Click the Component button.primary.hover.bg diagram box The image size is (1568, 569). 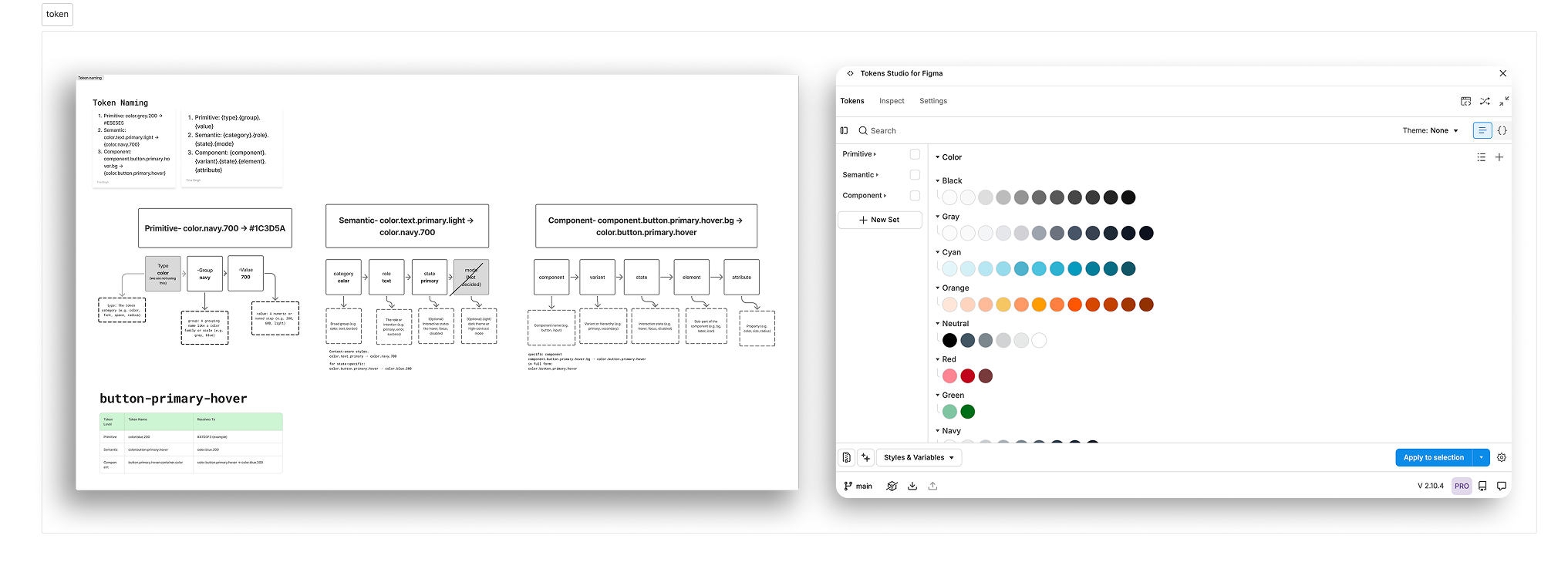coord(646,226)
